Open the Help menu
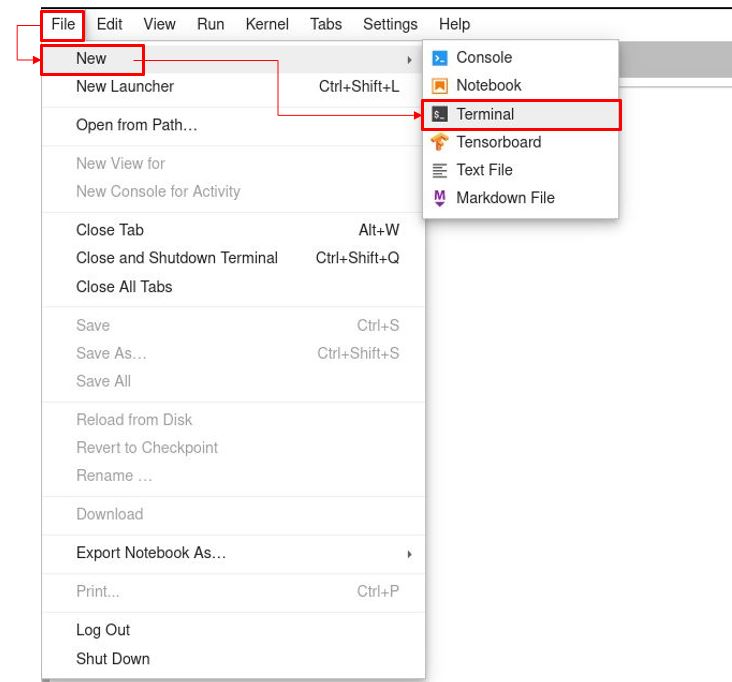The height and width of the screenshot is (682, 732). click(x=454, y=24)
